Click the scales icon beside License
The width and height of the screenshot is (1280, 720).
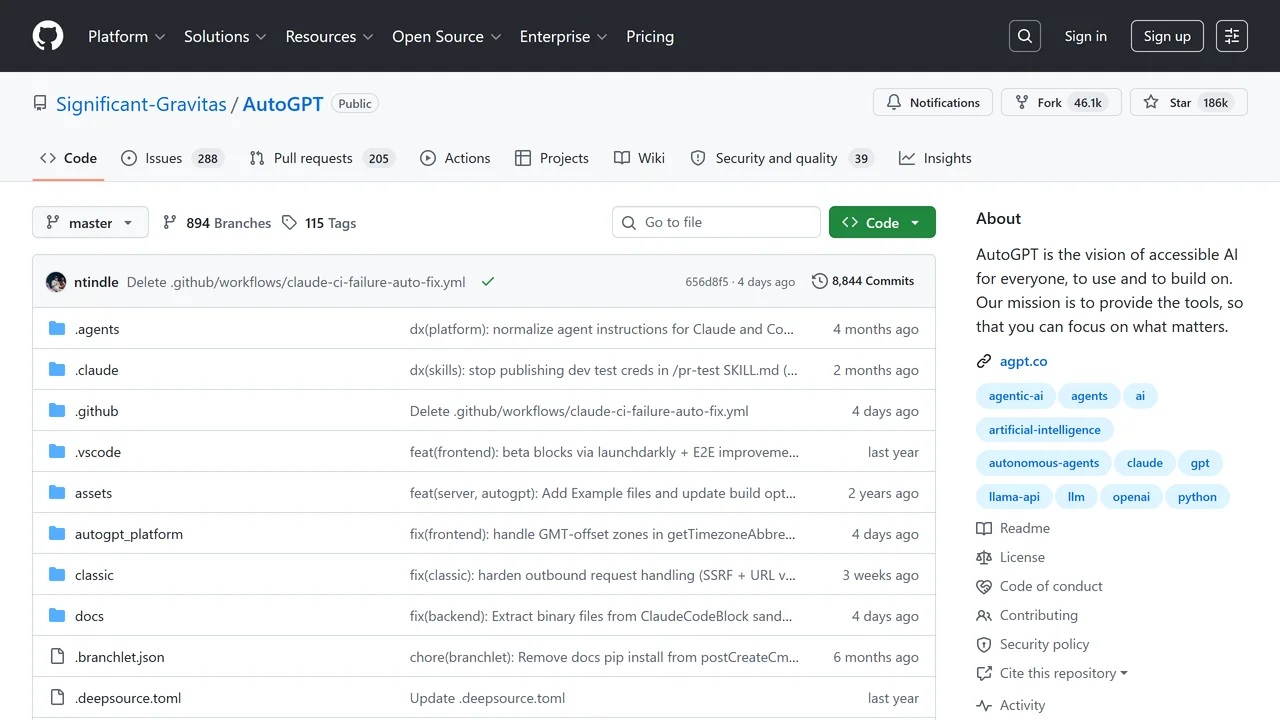984,557
